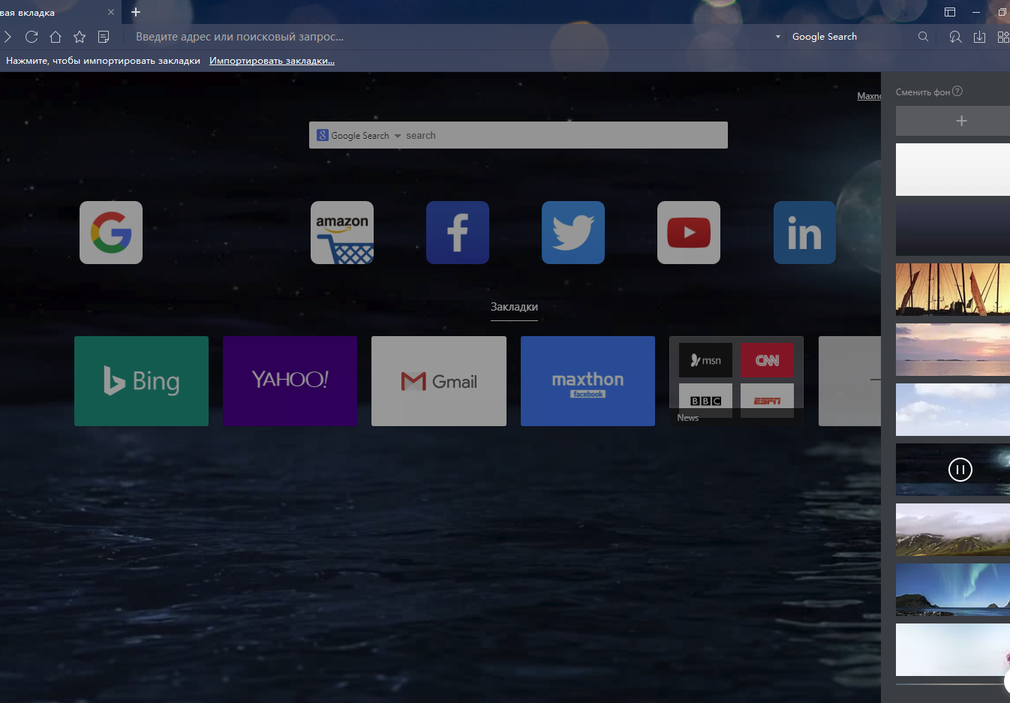
Task: Pause the animated night ocean background
Action: coord(960,469)
